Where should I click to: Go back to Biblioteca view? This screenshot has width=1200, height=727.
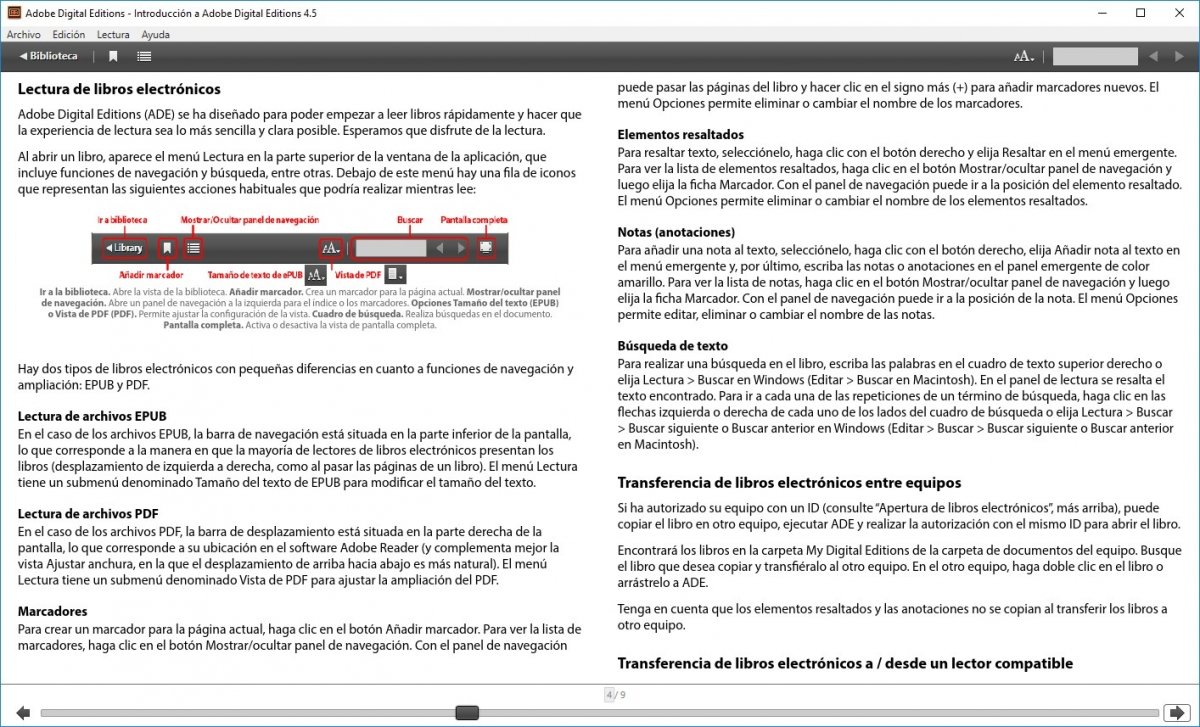49,56
